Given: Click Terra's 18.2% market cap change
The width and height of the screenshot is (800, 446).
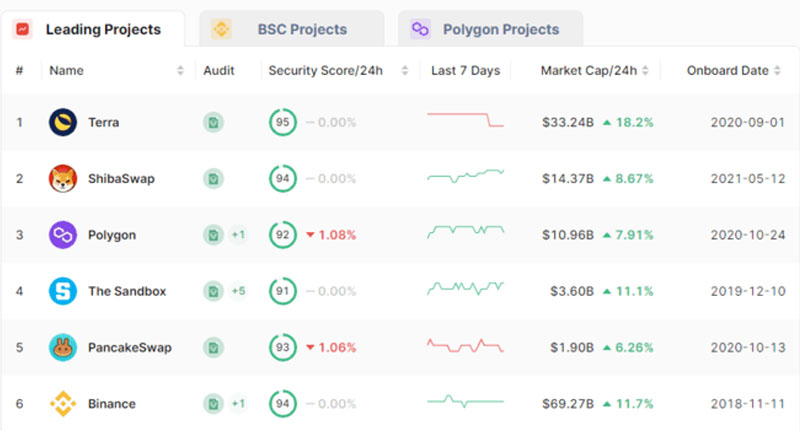Looking at the screenshot, I should pyautogui.click(x=628, y=122).
